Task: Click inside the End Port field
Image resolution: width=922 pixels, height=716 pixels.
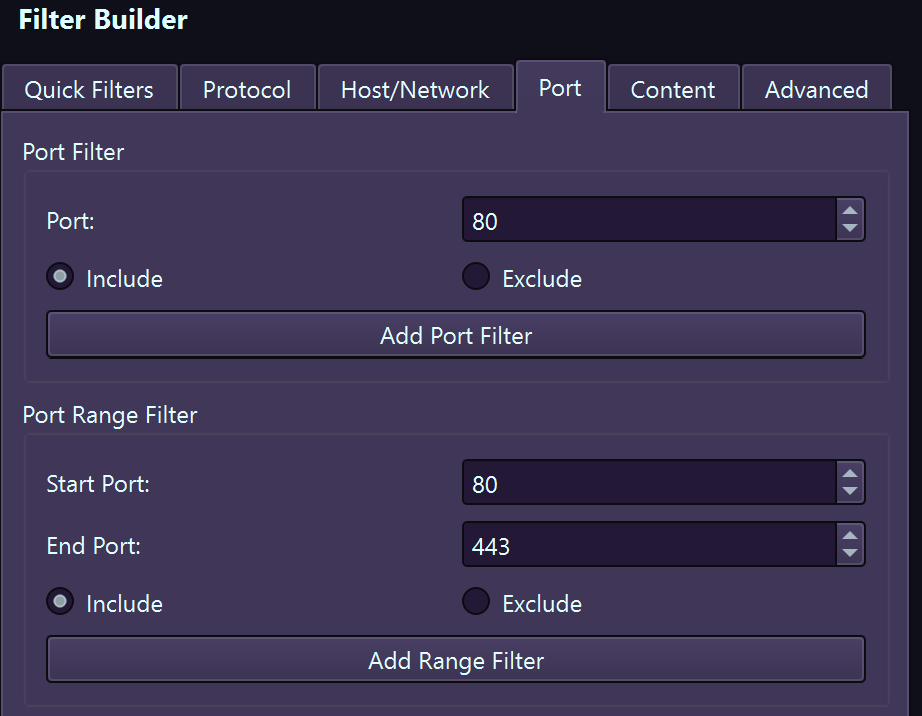Action: tap(640, 544)
